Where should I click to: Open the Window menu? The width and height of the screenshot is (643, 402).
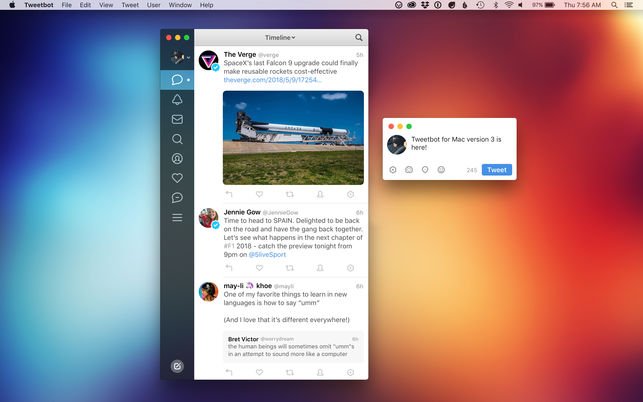(180, 5)
